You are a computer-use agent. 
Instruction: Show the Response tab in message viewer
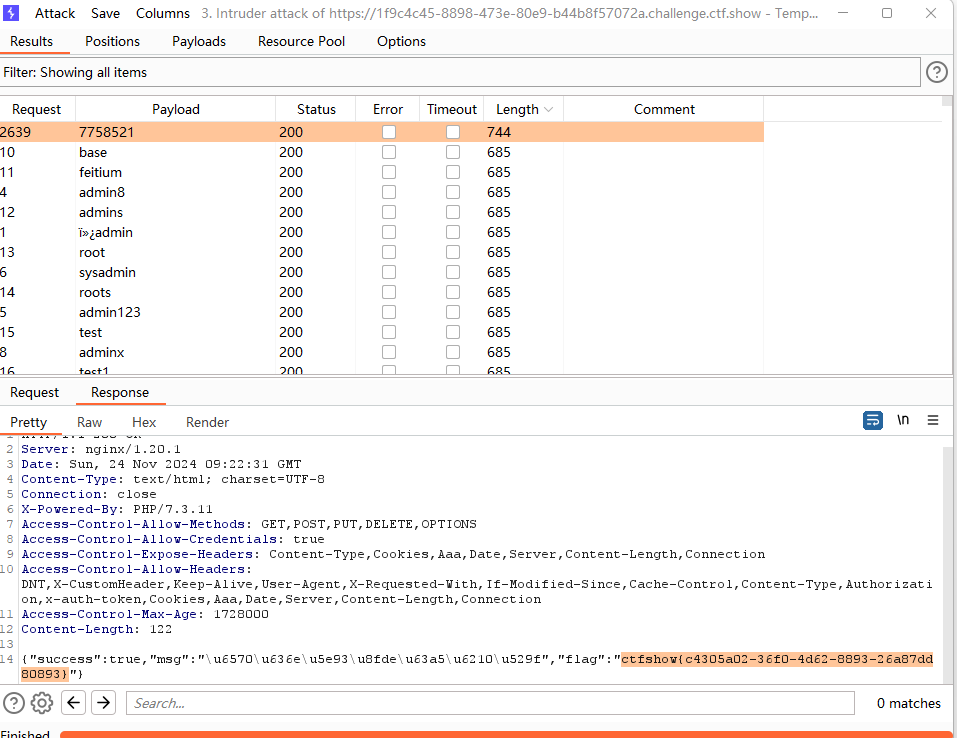tap(120, 393)
